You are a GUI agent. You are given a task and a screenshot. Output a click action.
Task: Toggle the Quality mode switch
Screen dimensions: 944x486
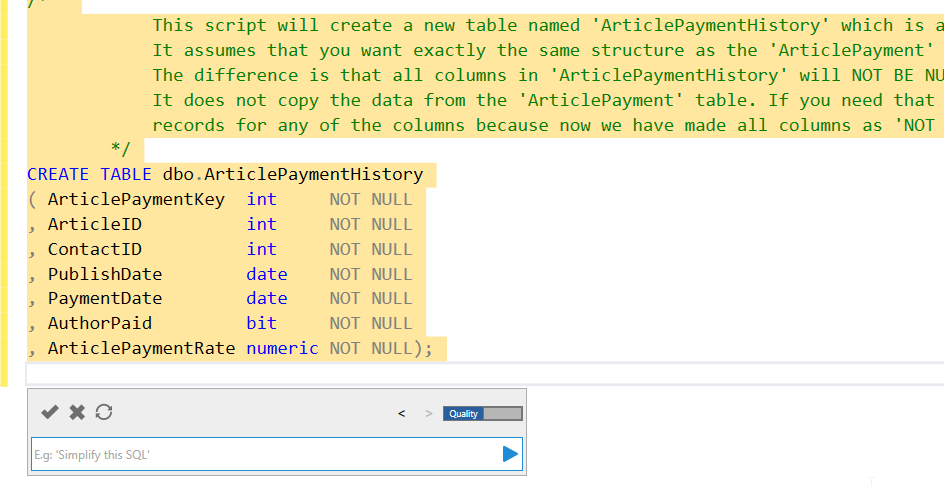(x=482, y=414)
